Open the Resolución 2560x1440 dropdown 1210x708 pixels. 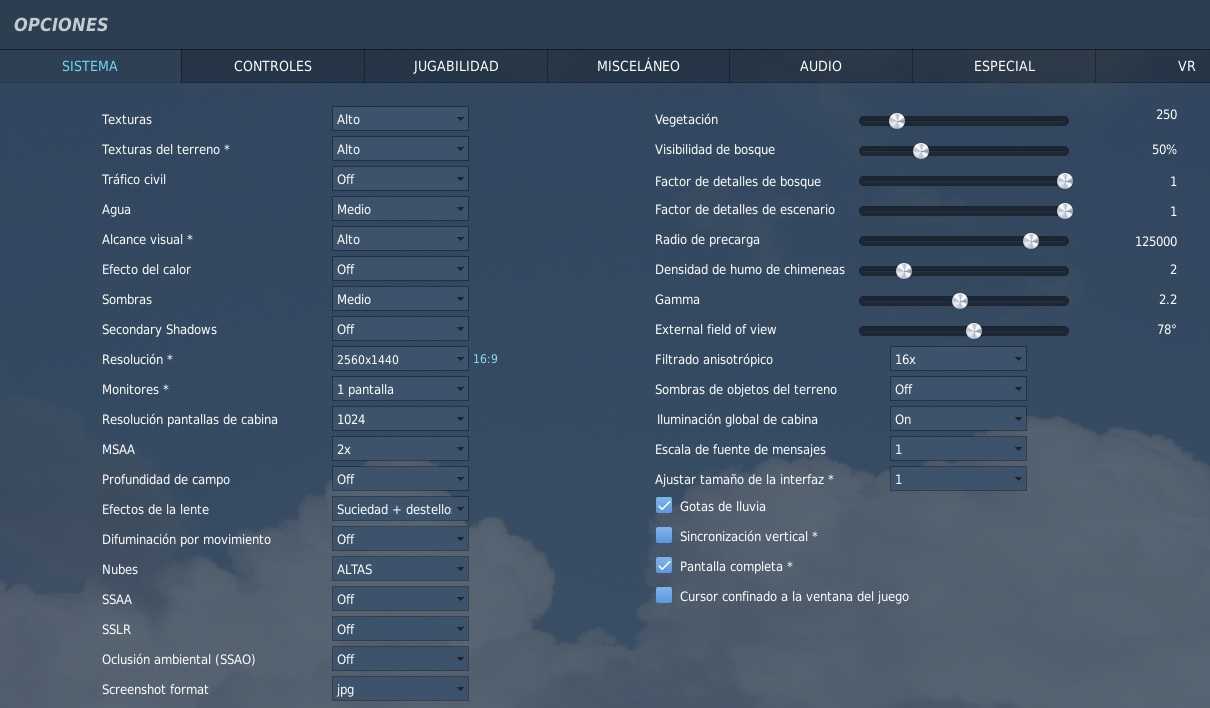coord(400,359)
